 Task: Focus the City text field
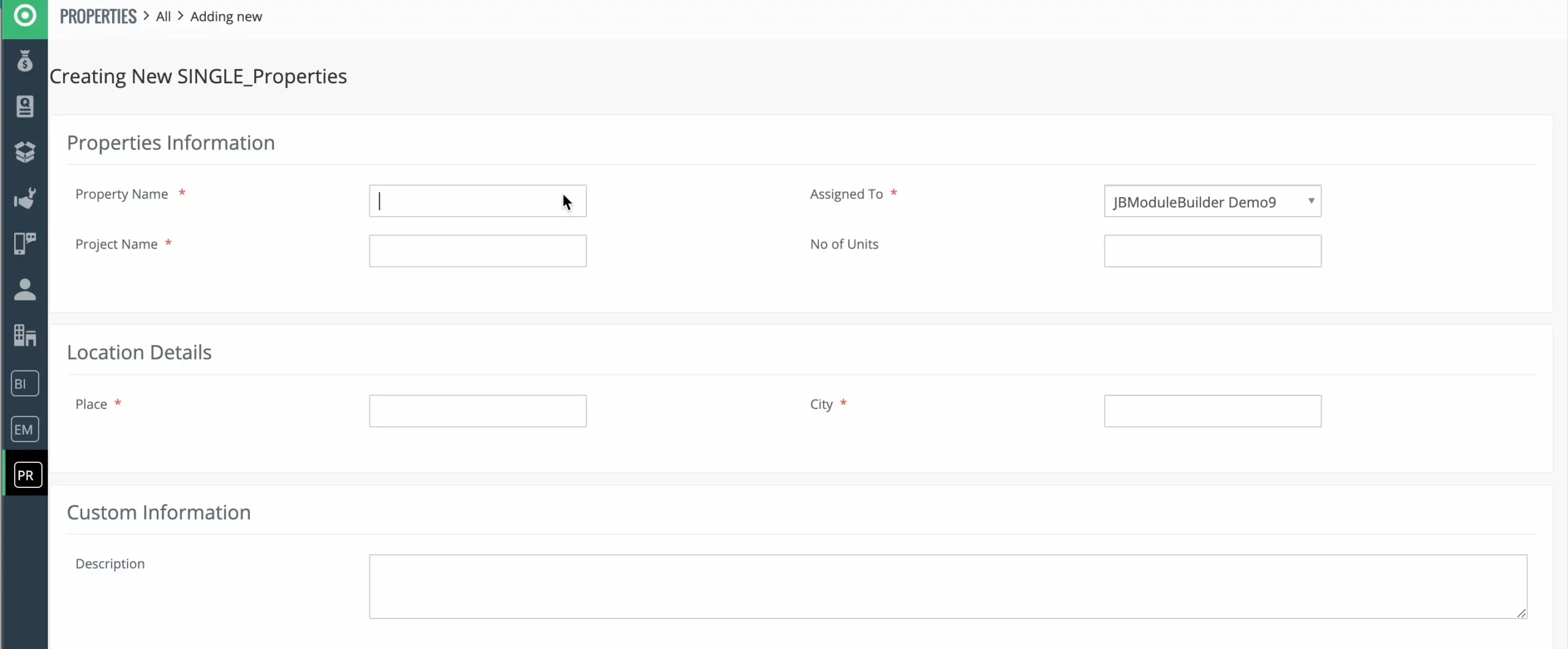[x=1212, y=411]
